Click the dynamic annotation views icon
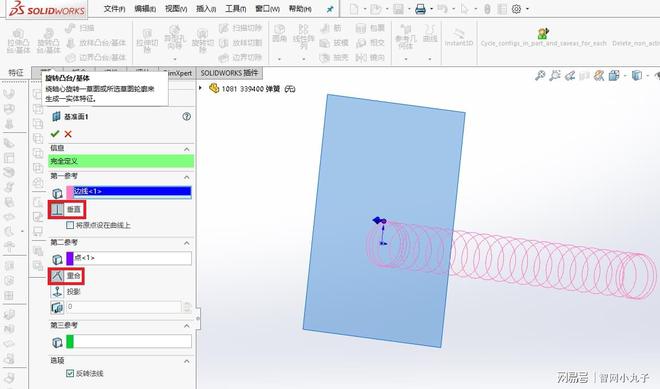This screenshot has height=389, width=660. coord(599,75)
